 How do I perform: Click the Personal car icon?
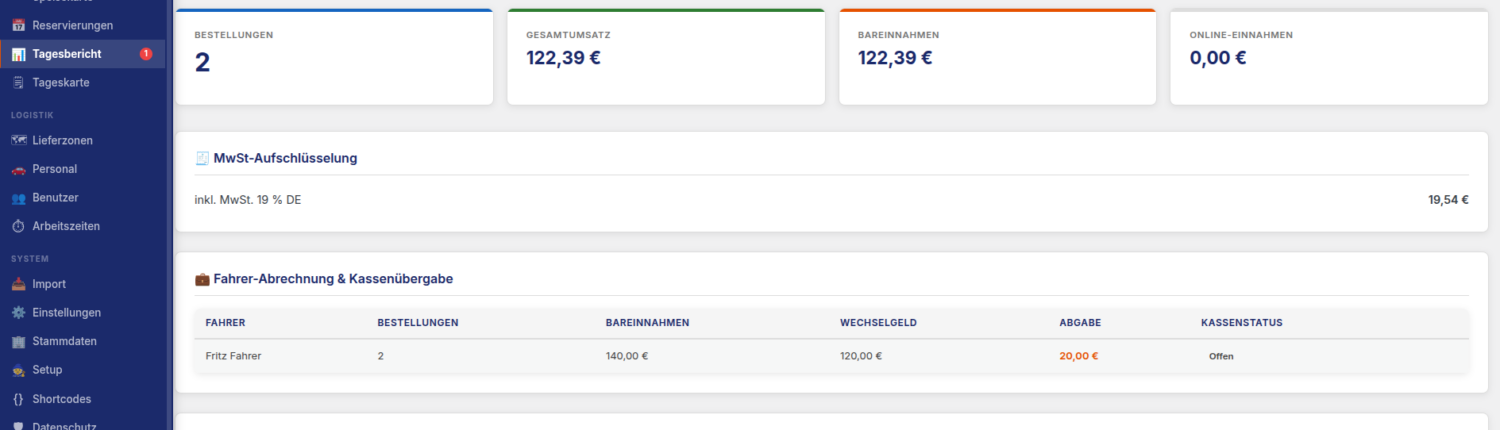[x=18, y=169]
